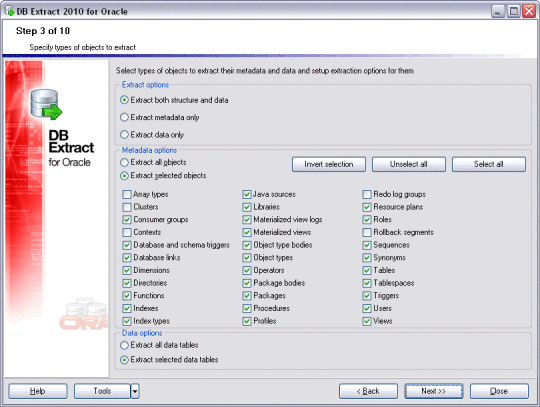Close window via title bar X
The height and width of the screenshot is (407, 540).
tap(529, 11)
